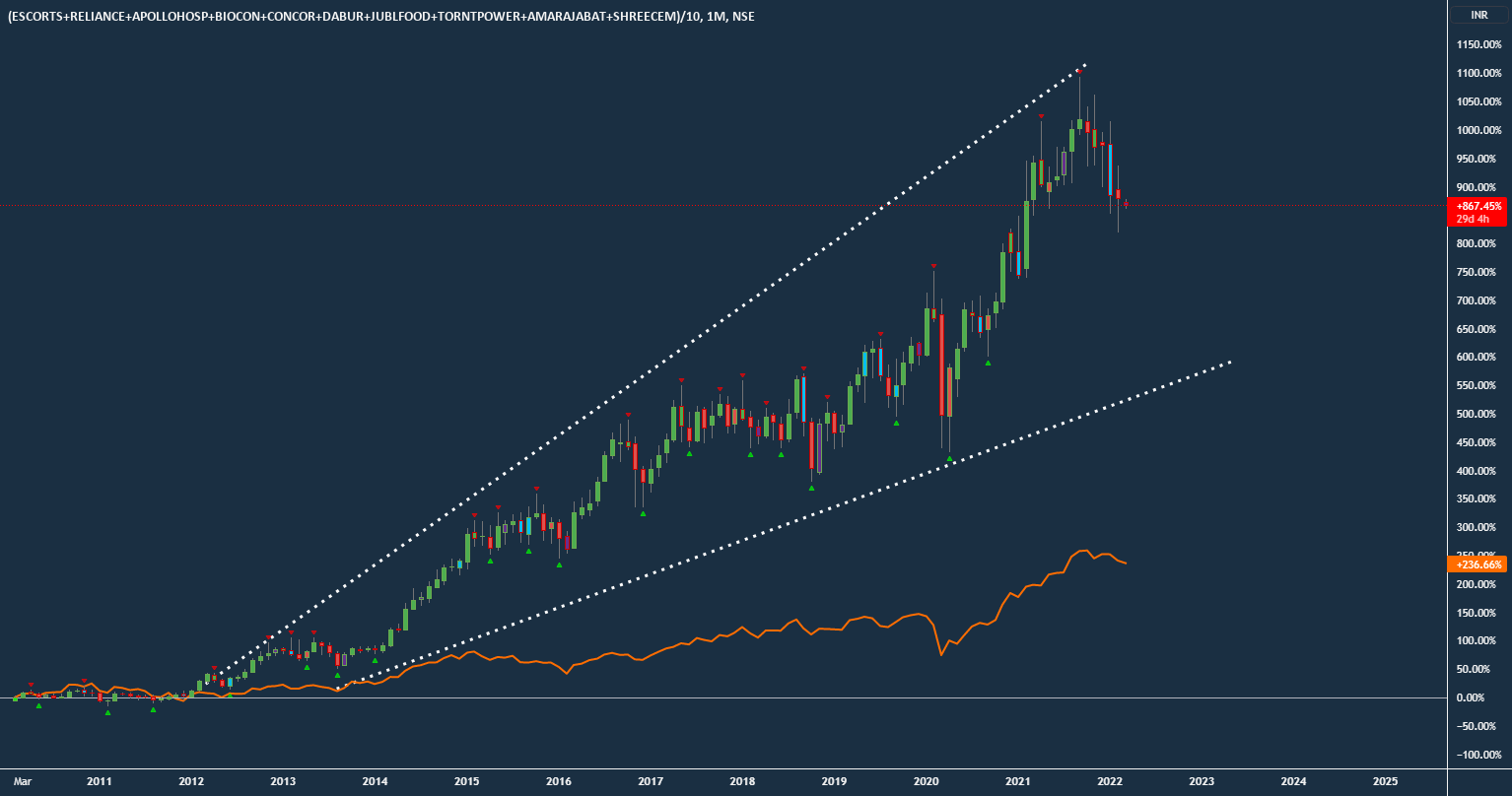Click the 2023 label on the time axis
The image size is (1512, 796).
click(x=1202, y=781)
